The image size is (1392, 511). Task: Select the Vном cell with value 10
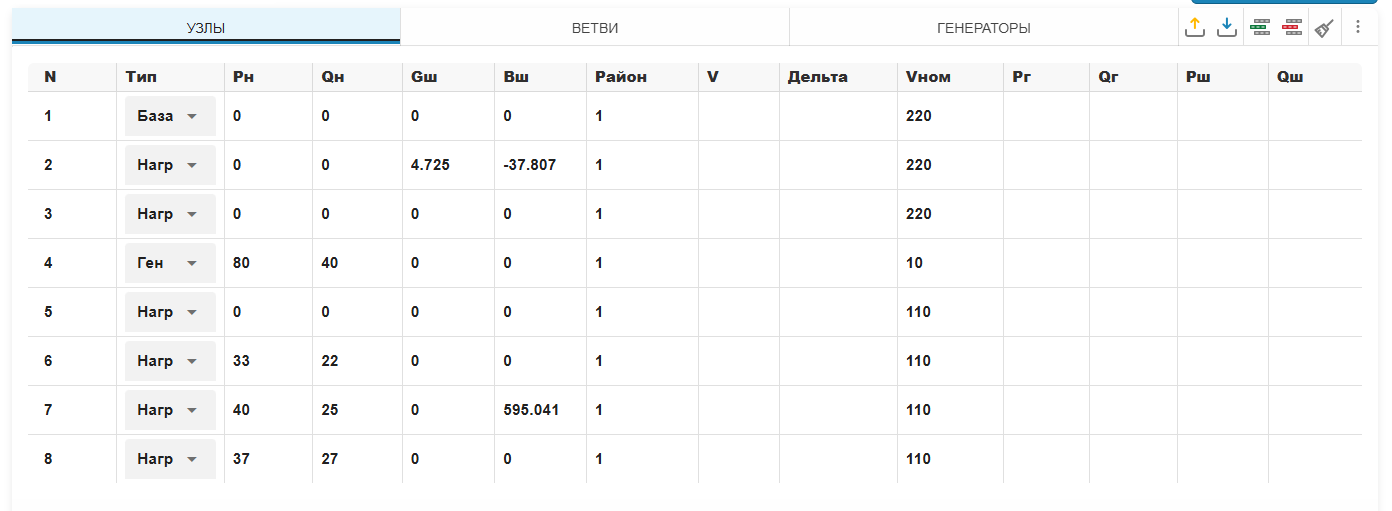pos(914,263)
